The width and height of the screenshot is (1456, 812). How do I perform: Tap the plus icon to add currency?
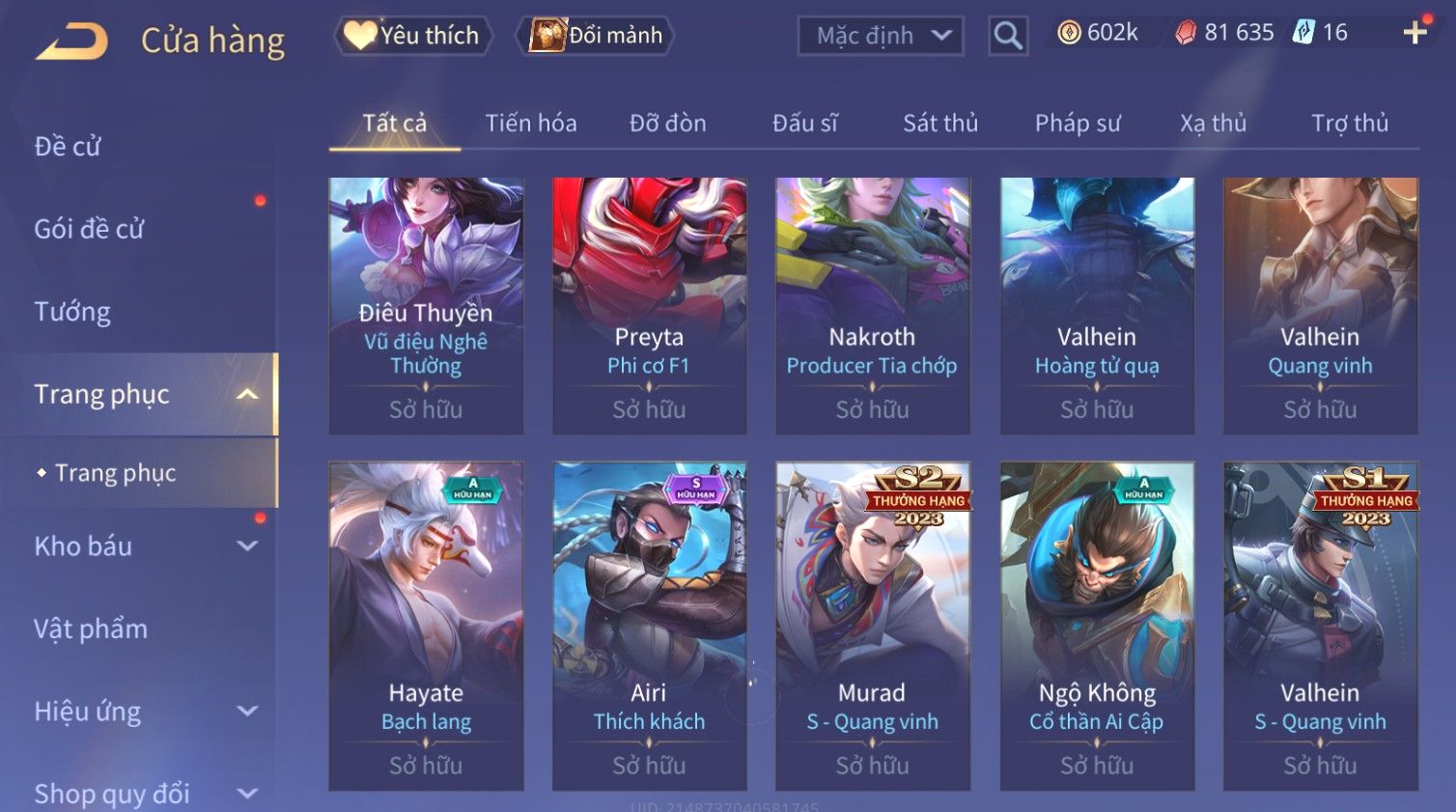click(x=1414, y=32)
